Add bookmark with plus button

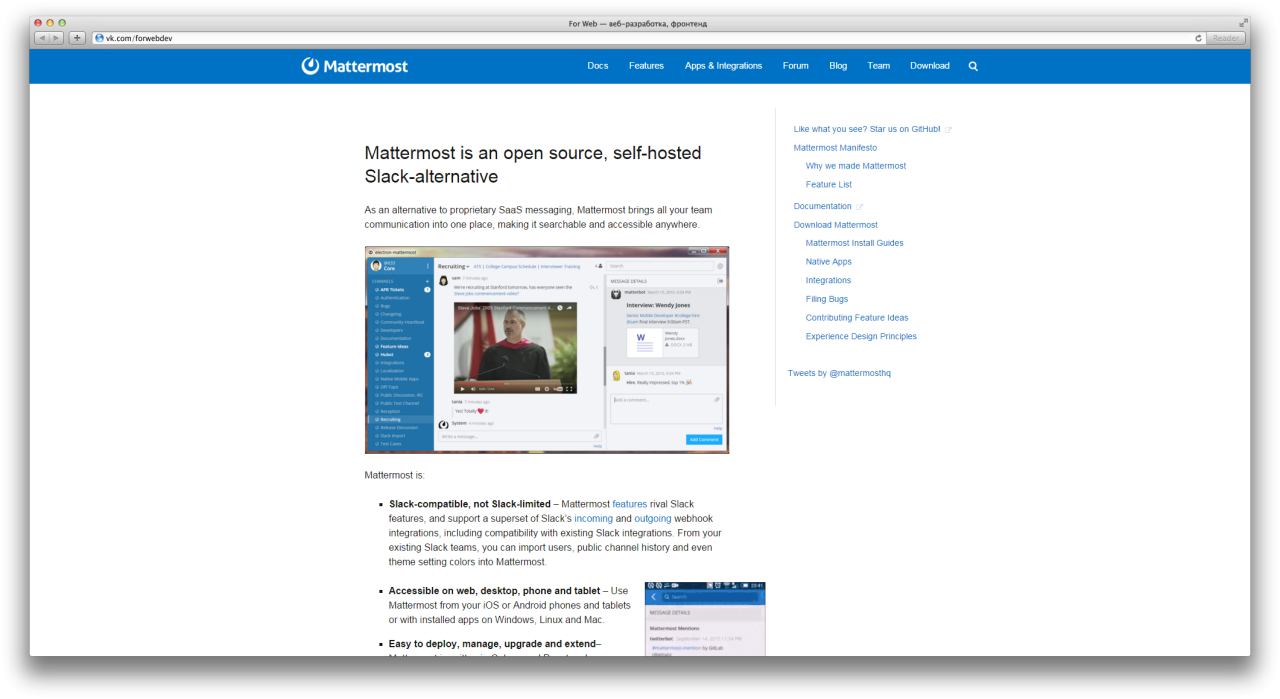78,38
